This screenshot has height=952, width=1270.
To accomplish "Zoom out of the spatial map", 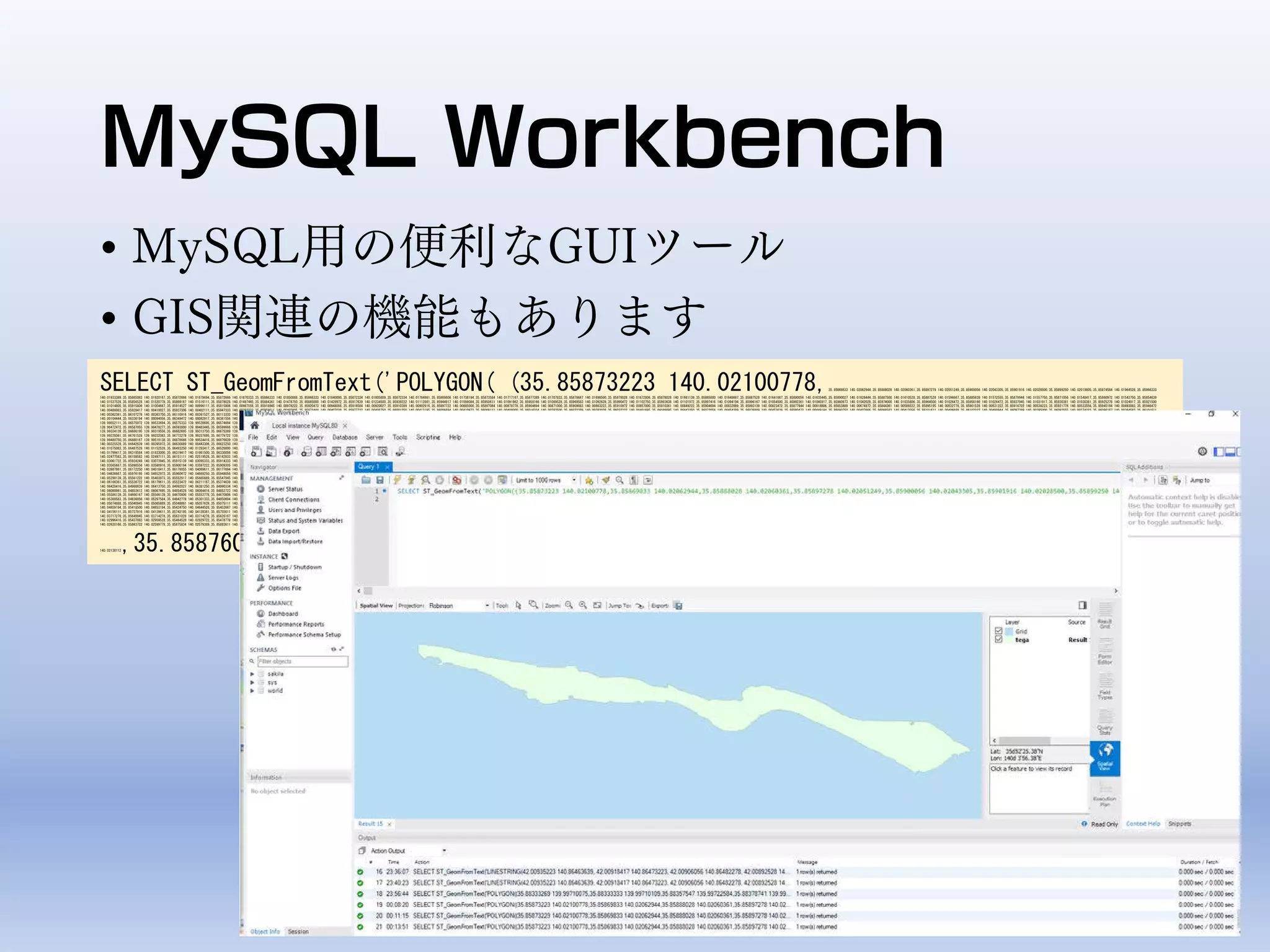I will 569,605.
